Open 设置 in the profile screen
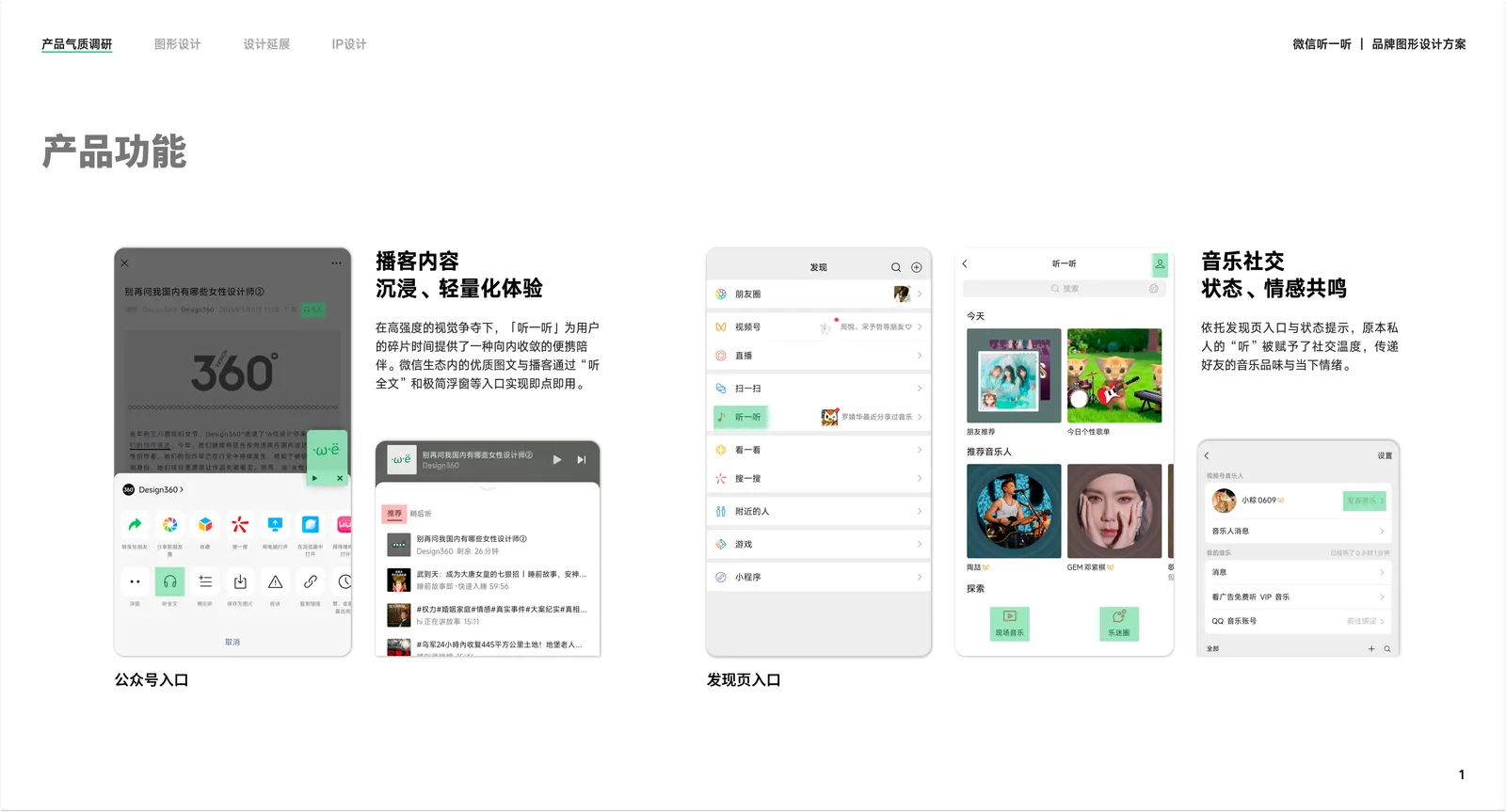The image size is (1506, 812). tap(1385, 455)
